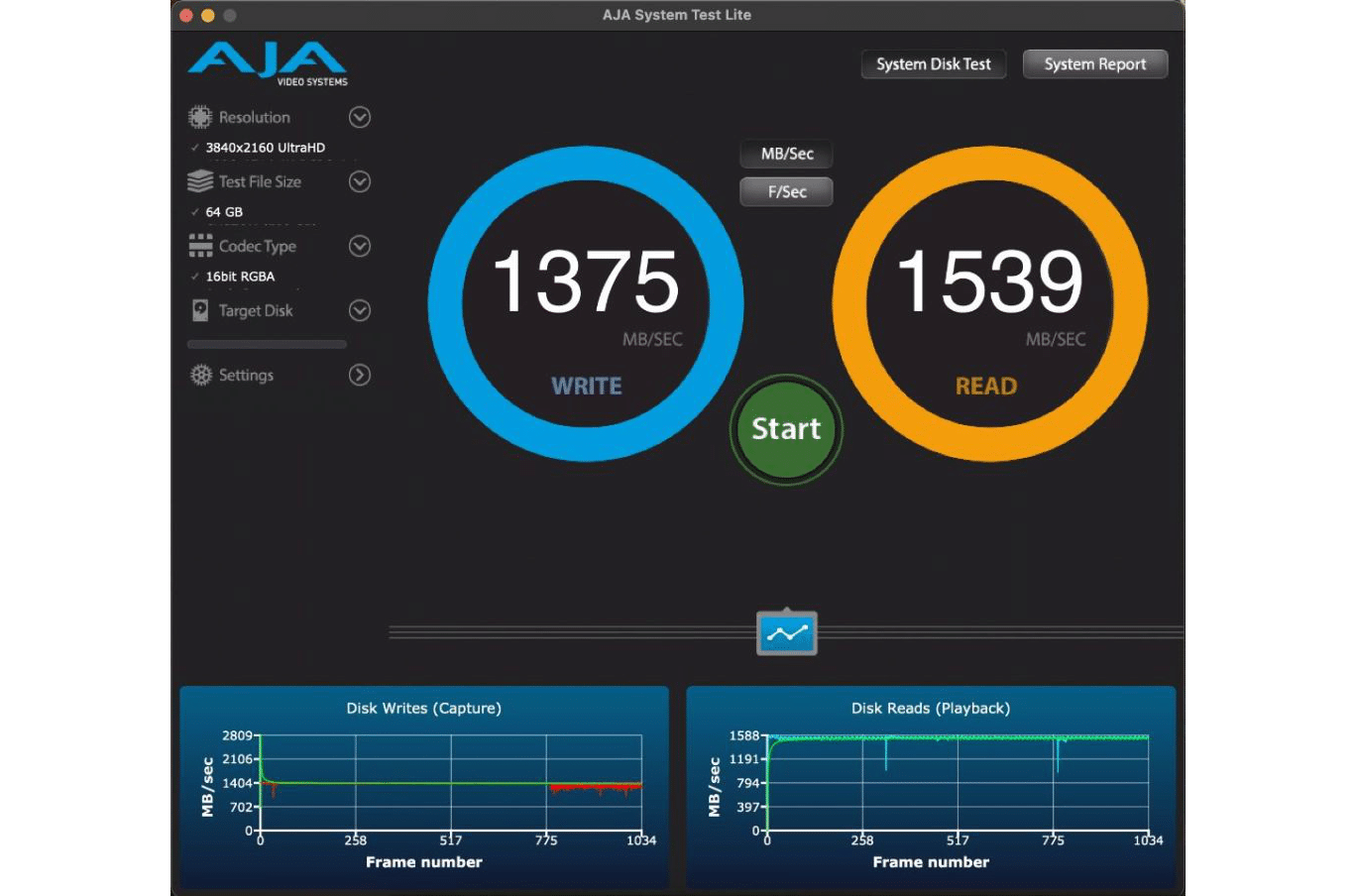Expand the Resolution dropdown chevron
Image resolution: width=1356 pixels, height=896 pixels.
(x=360, y=117)
